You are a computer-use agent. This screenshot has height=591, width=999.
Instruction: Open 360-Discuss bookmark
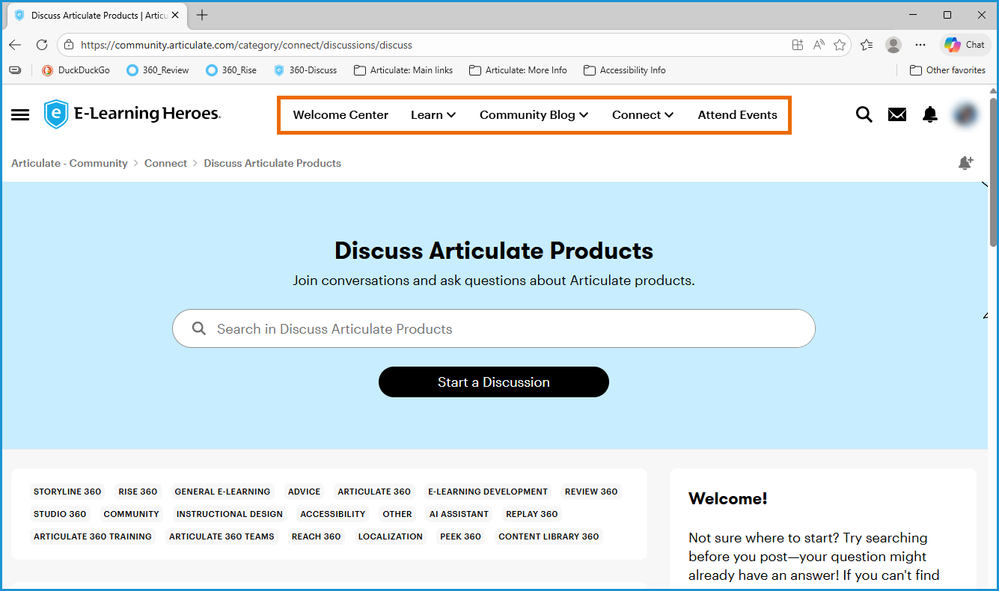click(305, 70)
